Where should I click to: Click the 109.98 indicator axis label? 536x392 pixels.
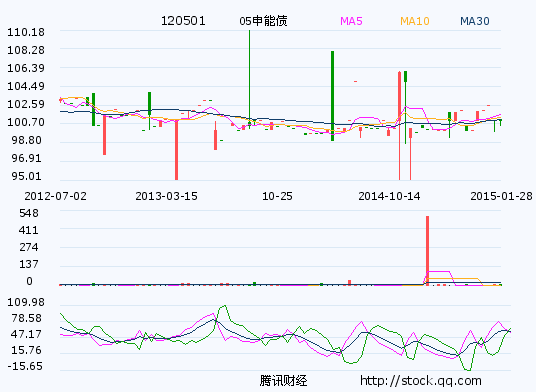(x=26, y=302)
